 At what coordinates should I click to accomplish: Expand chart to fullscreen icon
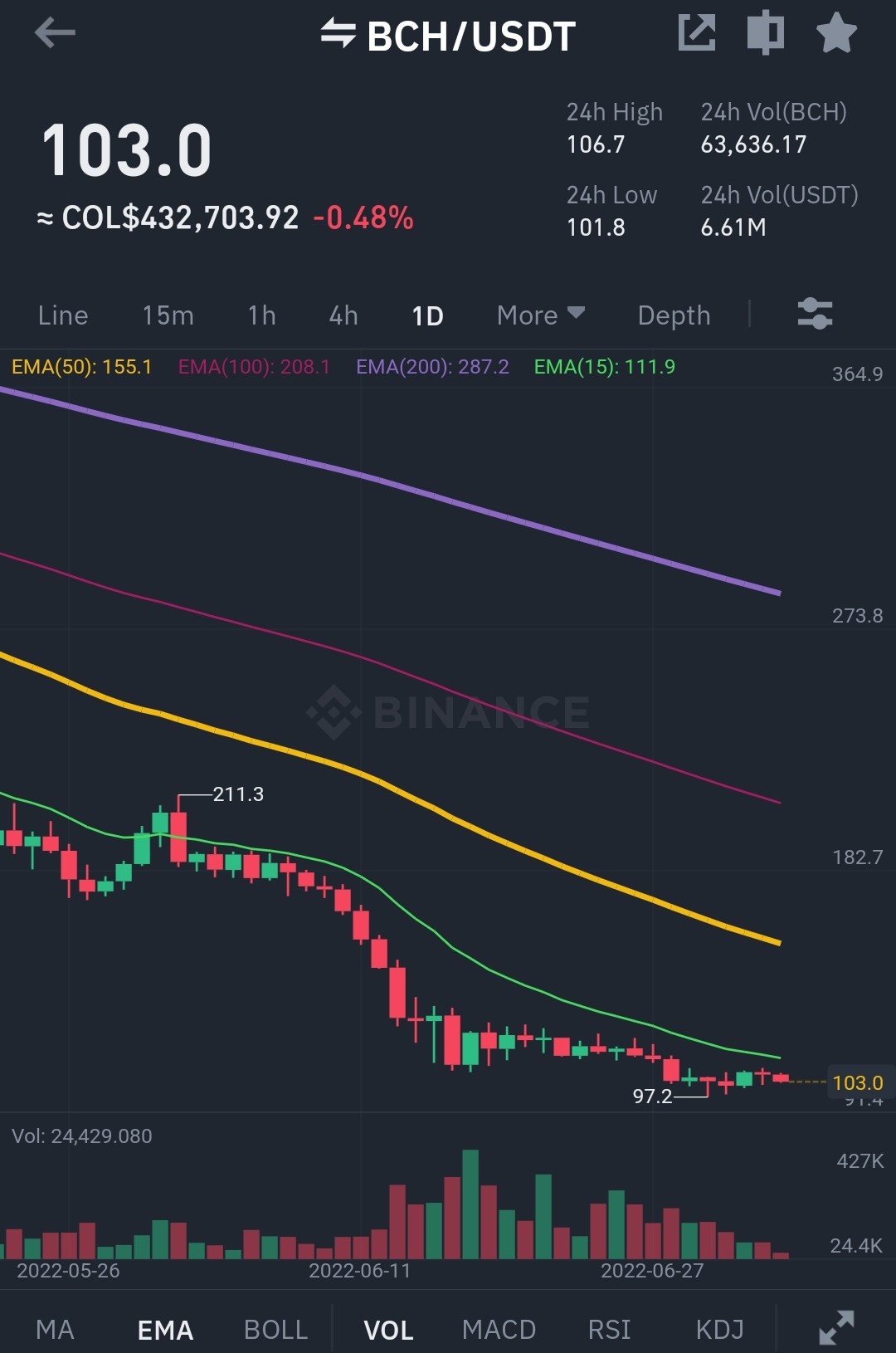(x=836, y=1327)
